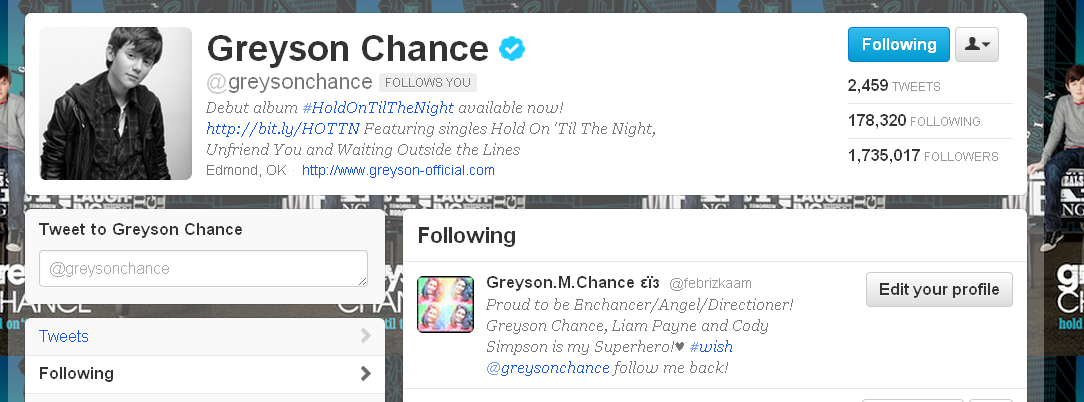View the 2,459 Tweets count
The width and height of the screenshot is (1084, 402).
click(x=894, y=86)
